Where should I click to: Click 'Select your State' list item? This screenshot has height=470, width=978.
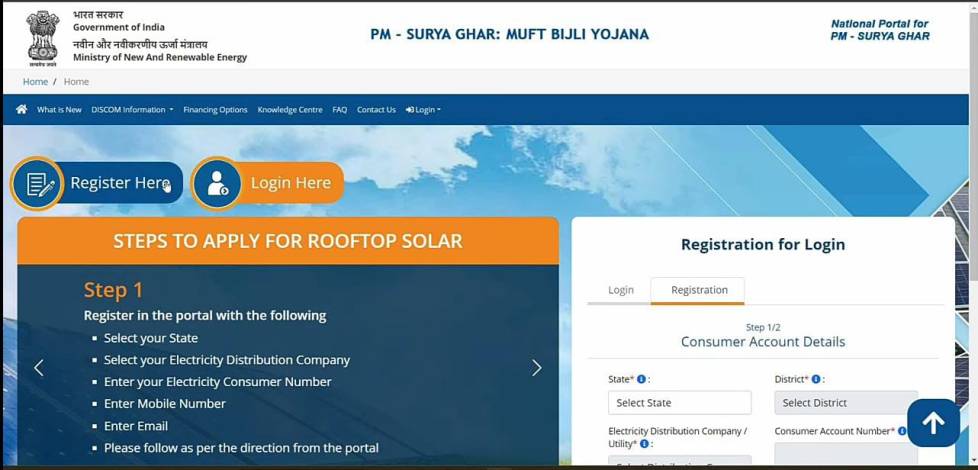(150, 338)
